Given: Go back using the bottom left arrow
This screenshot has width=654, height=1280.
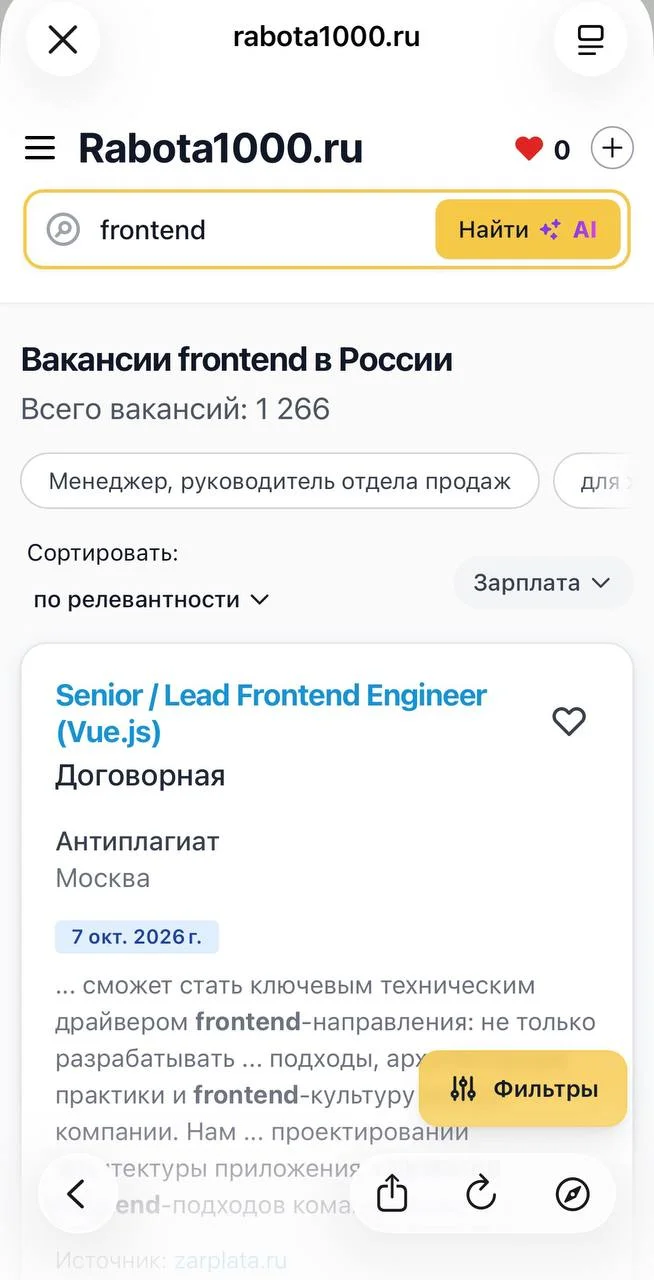Looking at the screenshot, I should [x=76, y=1193].
